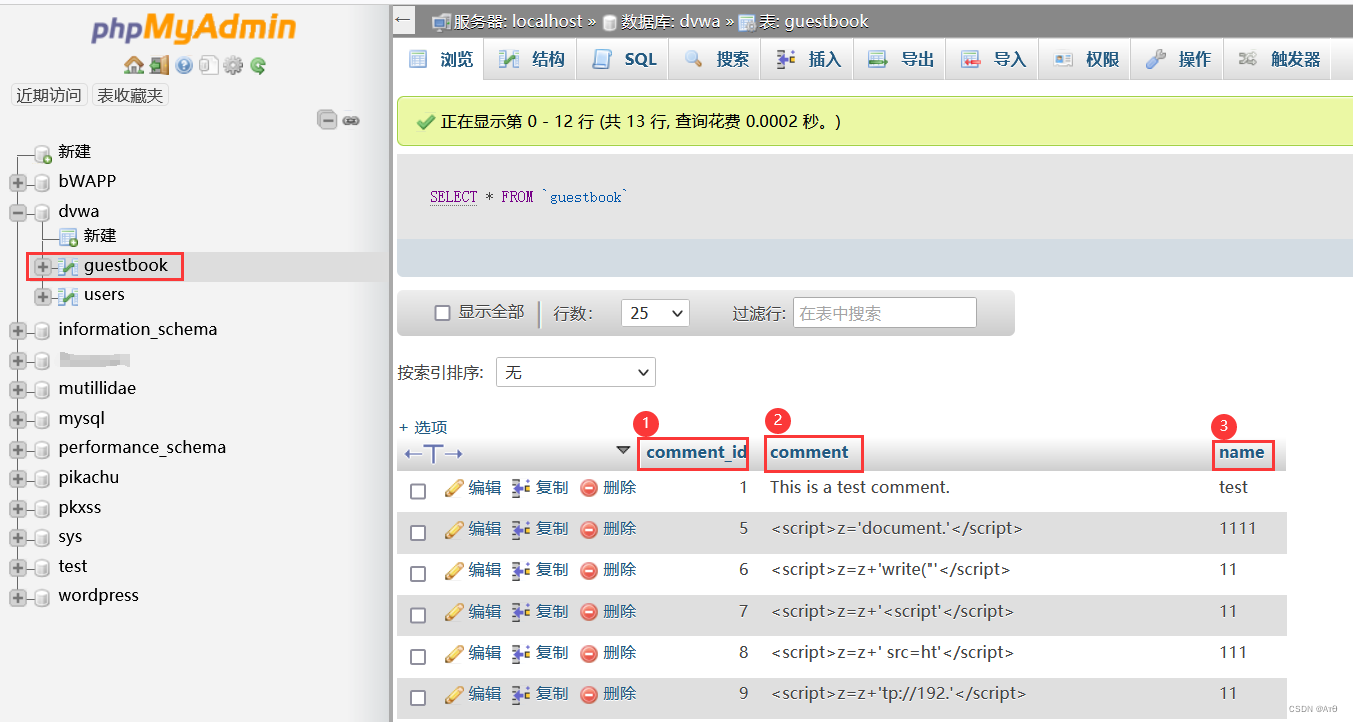Switch to the 权限 tab
This screenshot has width=1353, height=722.
point(1085,59)
